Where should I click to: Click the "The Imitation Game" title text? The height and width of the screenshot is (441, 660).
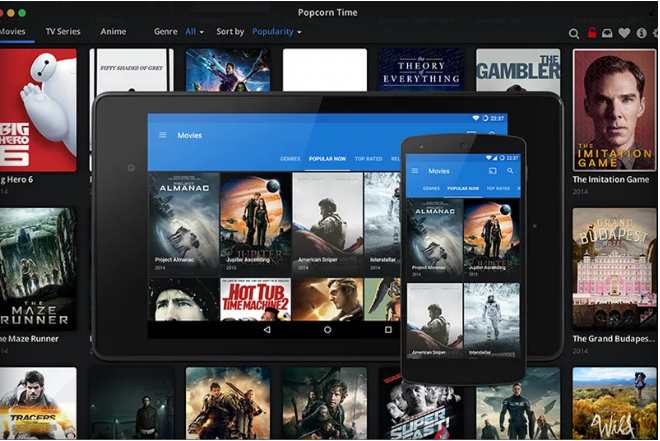pyautogui.click(x=611, y=180)
